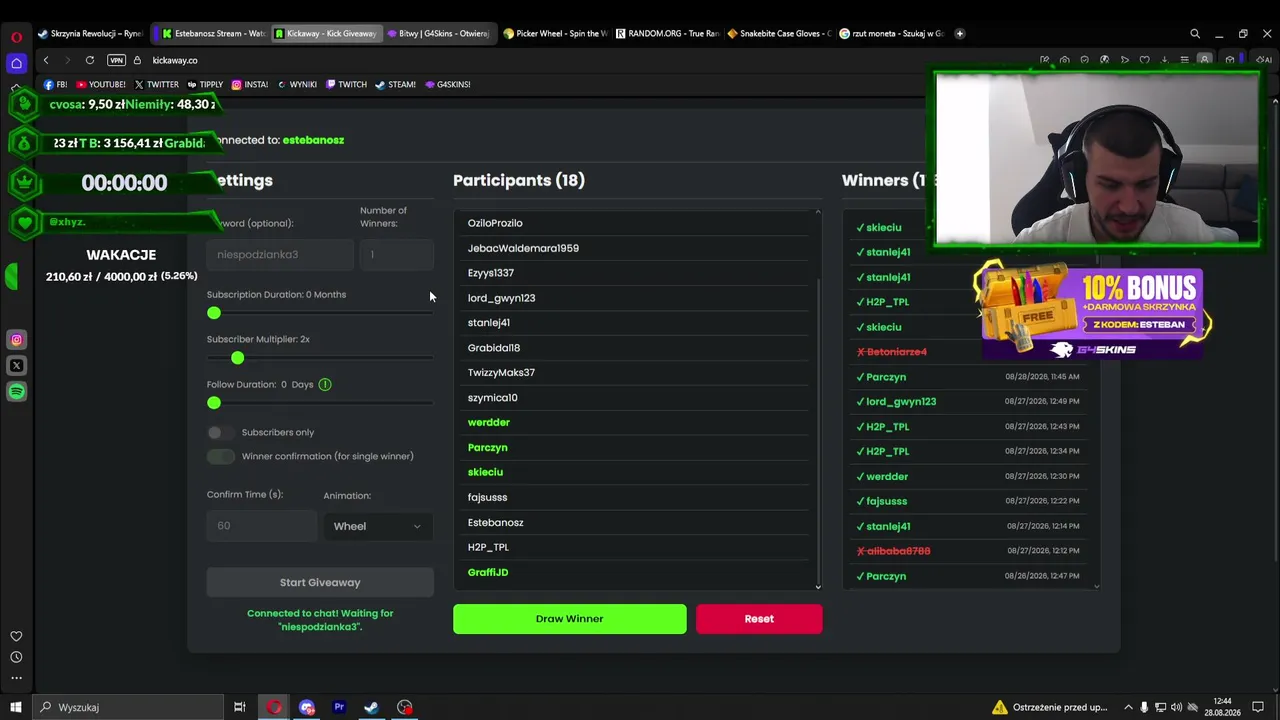This screenshot has width=1280, height=720.
Task: Show hidden system tray icons chevron
Action: click(x=1128, y=707)
